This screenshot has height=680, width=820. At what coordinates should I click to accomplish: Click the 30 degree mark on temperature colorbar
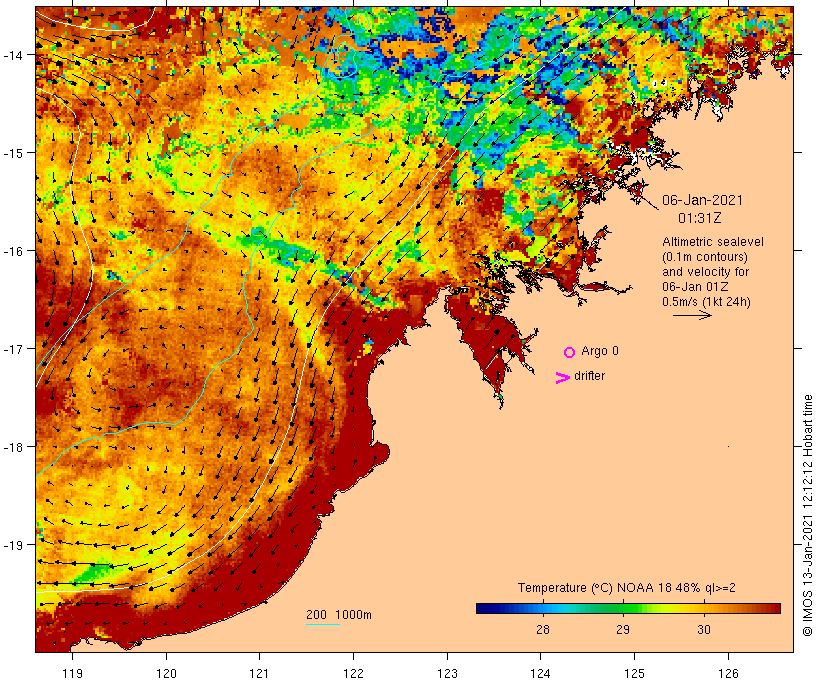tap(703, 629)
